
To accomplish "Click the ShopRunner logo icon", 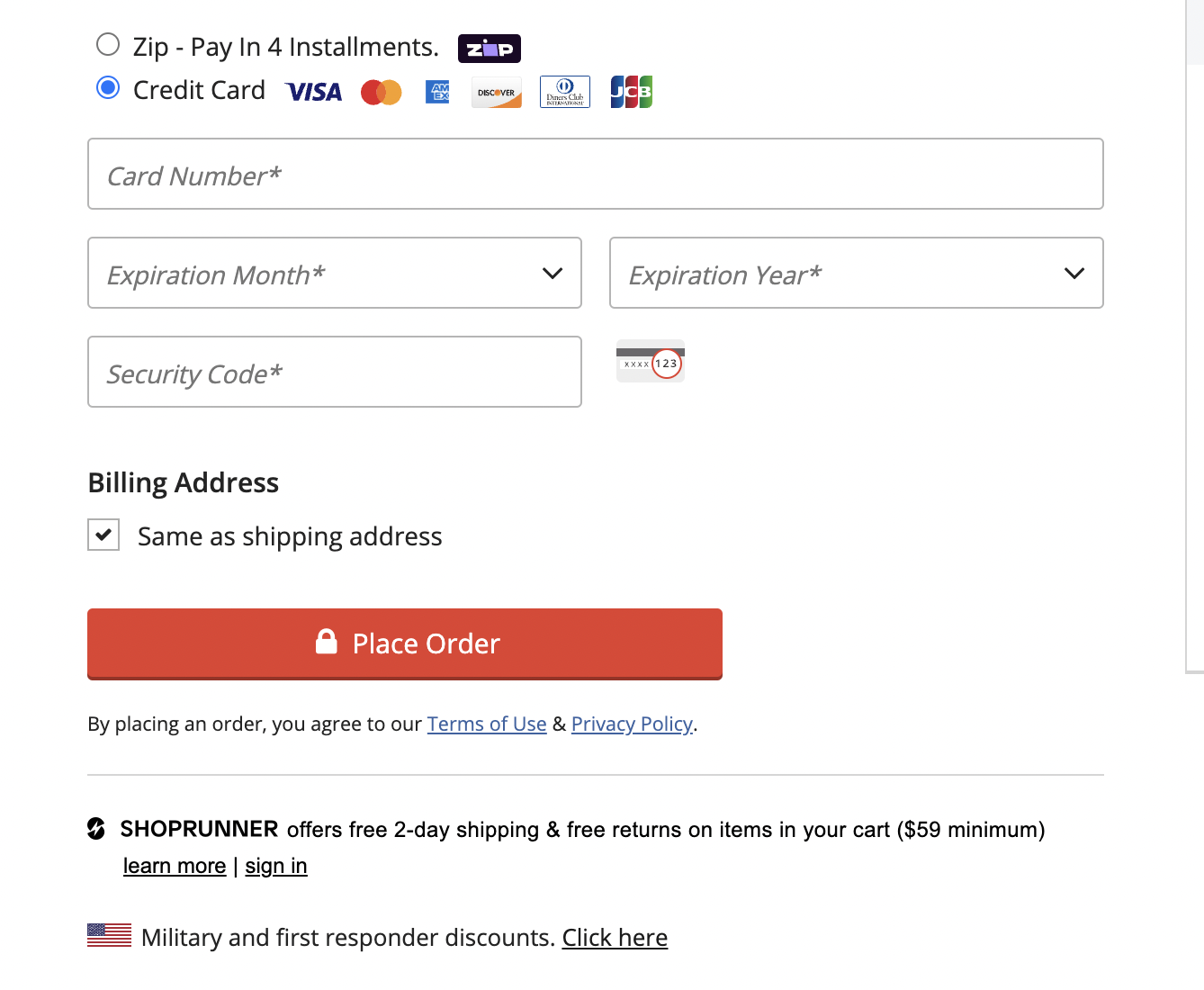I will (96, 829).
